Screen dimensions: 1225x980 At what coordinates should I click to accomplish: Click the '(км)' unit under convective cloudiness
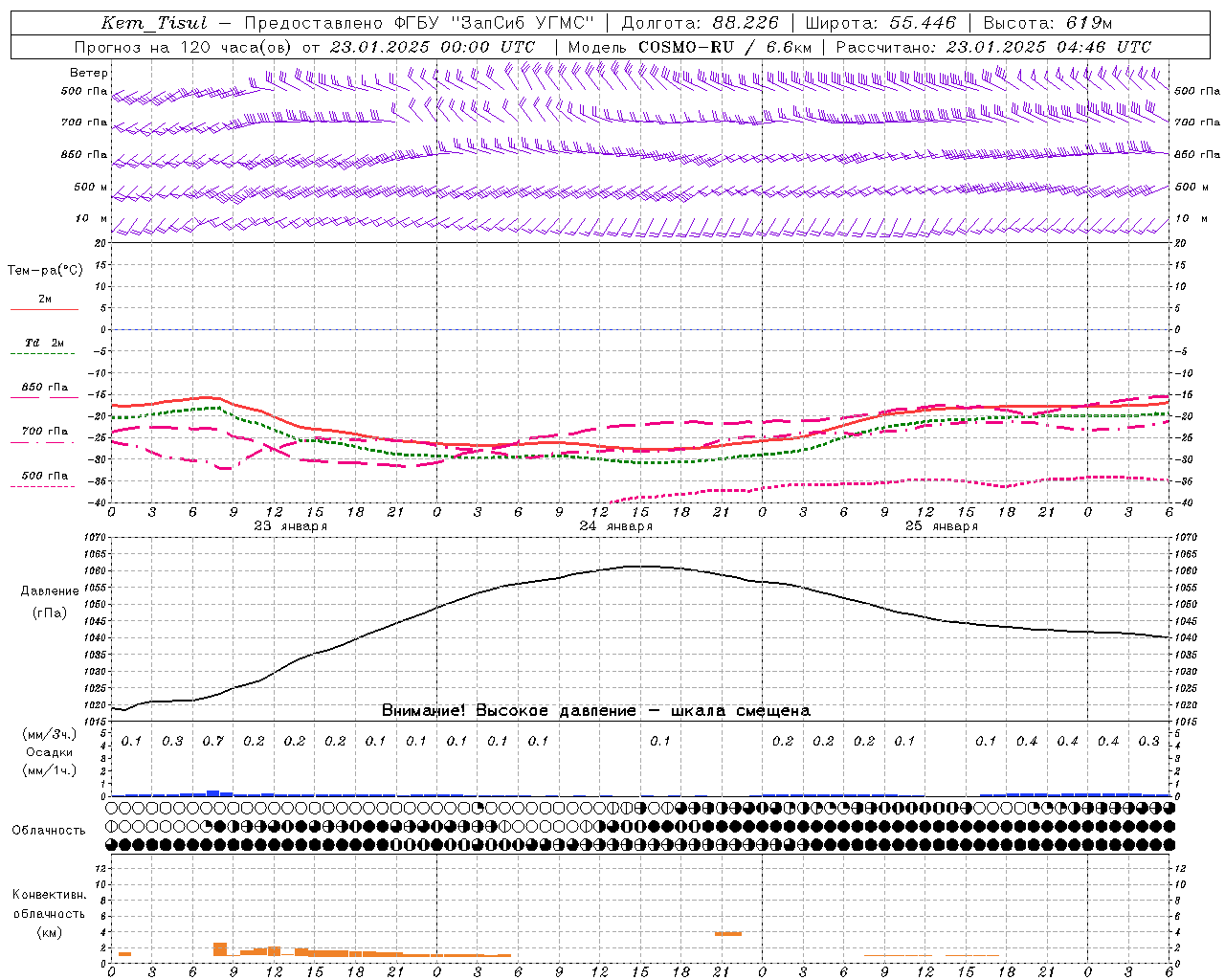tap(50, 932)
